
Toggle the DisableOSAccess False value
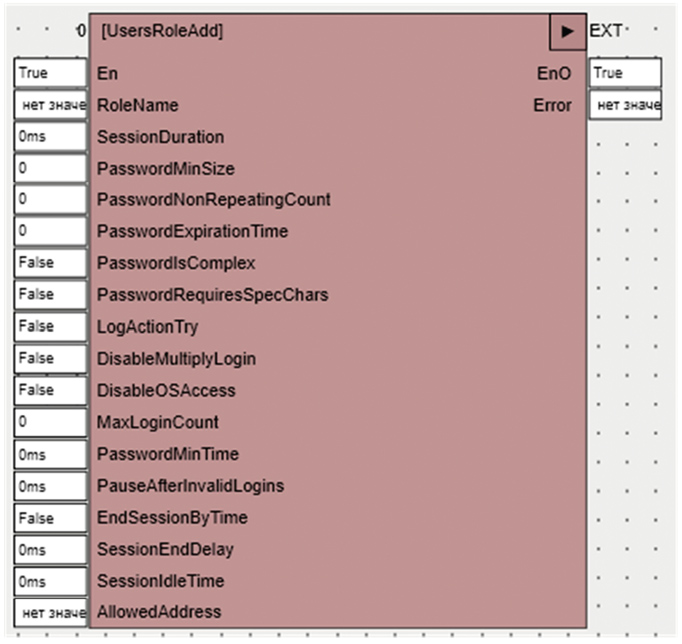click(51, 390)
